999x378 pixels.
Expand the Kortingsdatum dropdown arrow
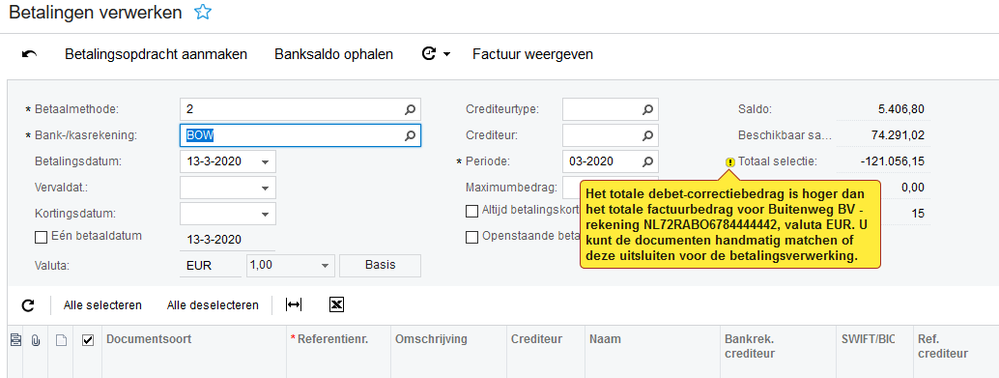pos(265,214)
